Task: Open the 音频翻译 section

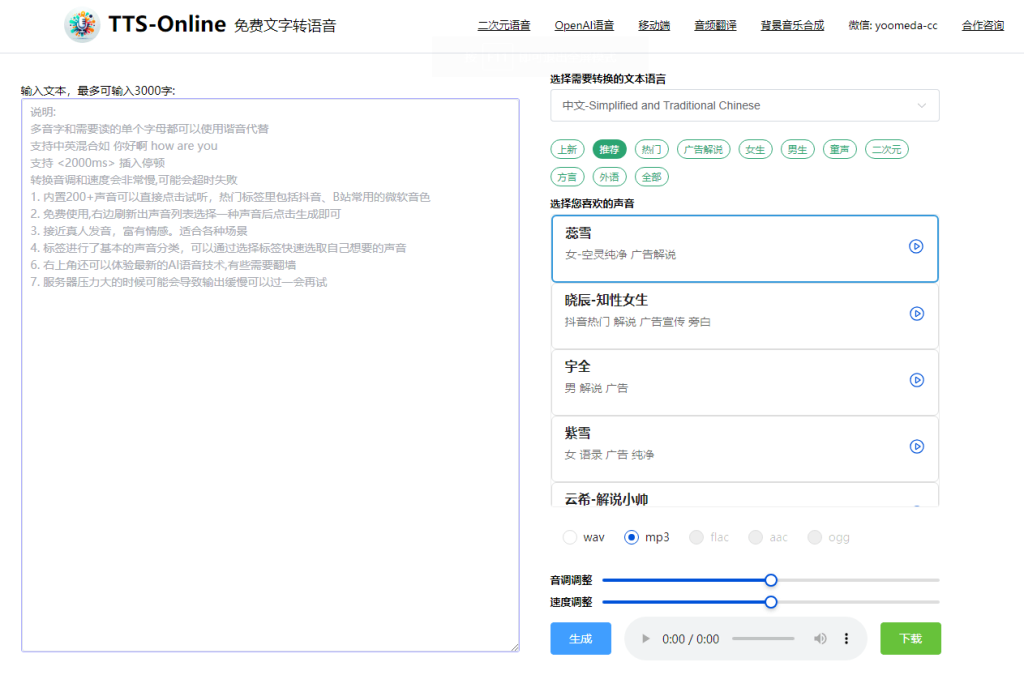Action: [x=715, y=25]
